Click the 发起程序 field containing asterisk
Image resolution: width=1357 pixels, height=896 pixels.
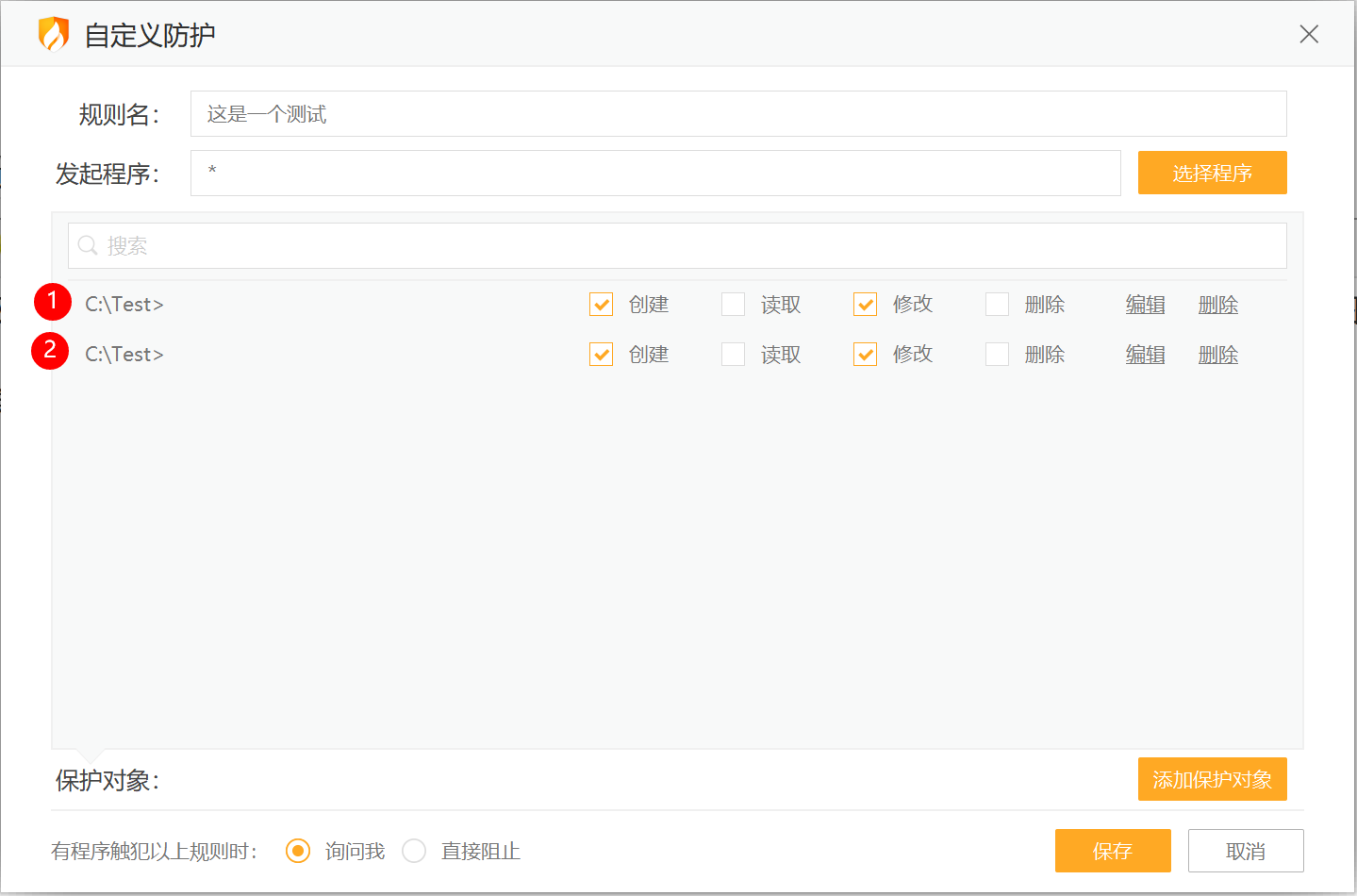coord(654,173)
